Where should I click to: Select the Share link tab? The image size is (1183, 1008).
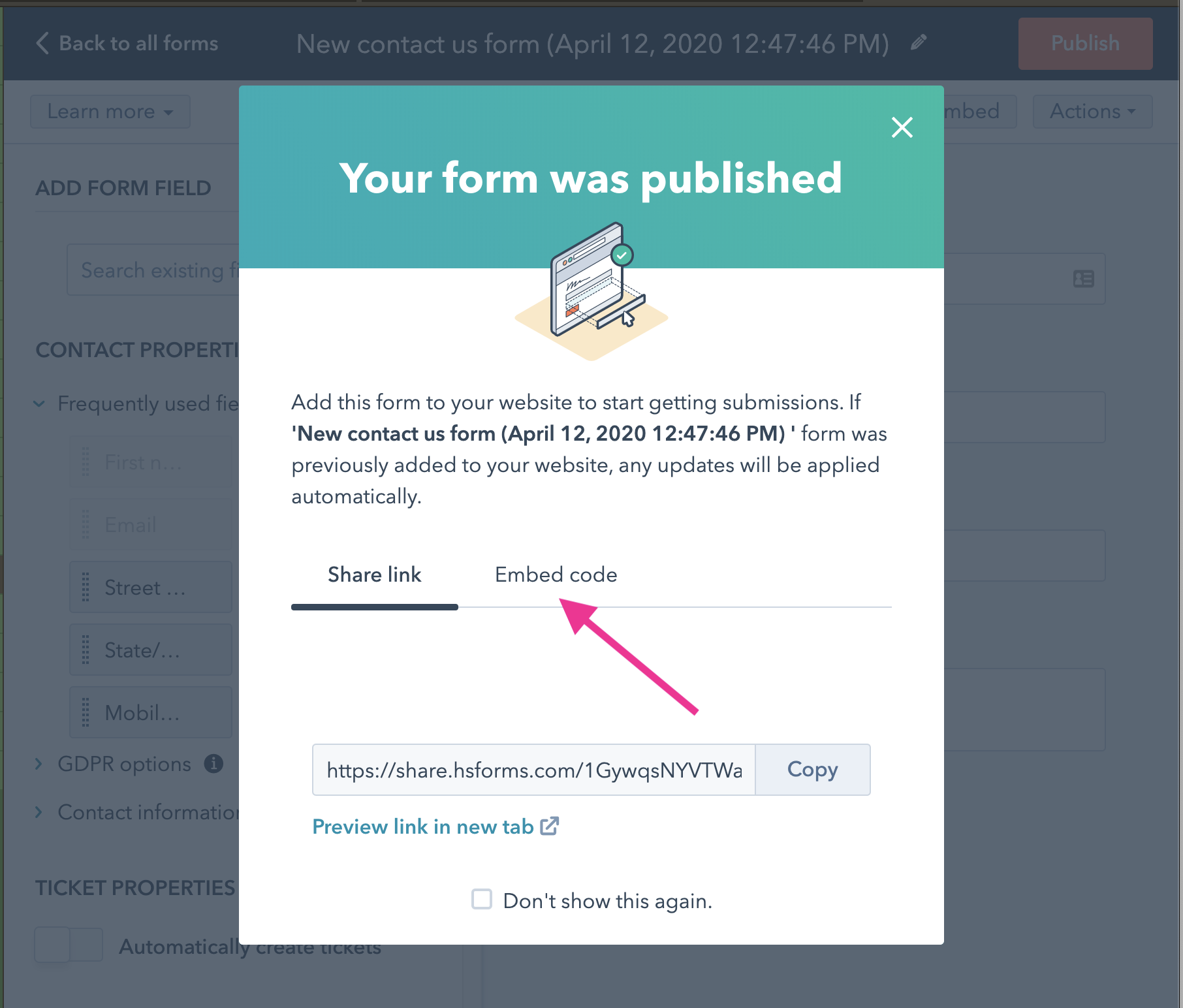375,575
